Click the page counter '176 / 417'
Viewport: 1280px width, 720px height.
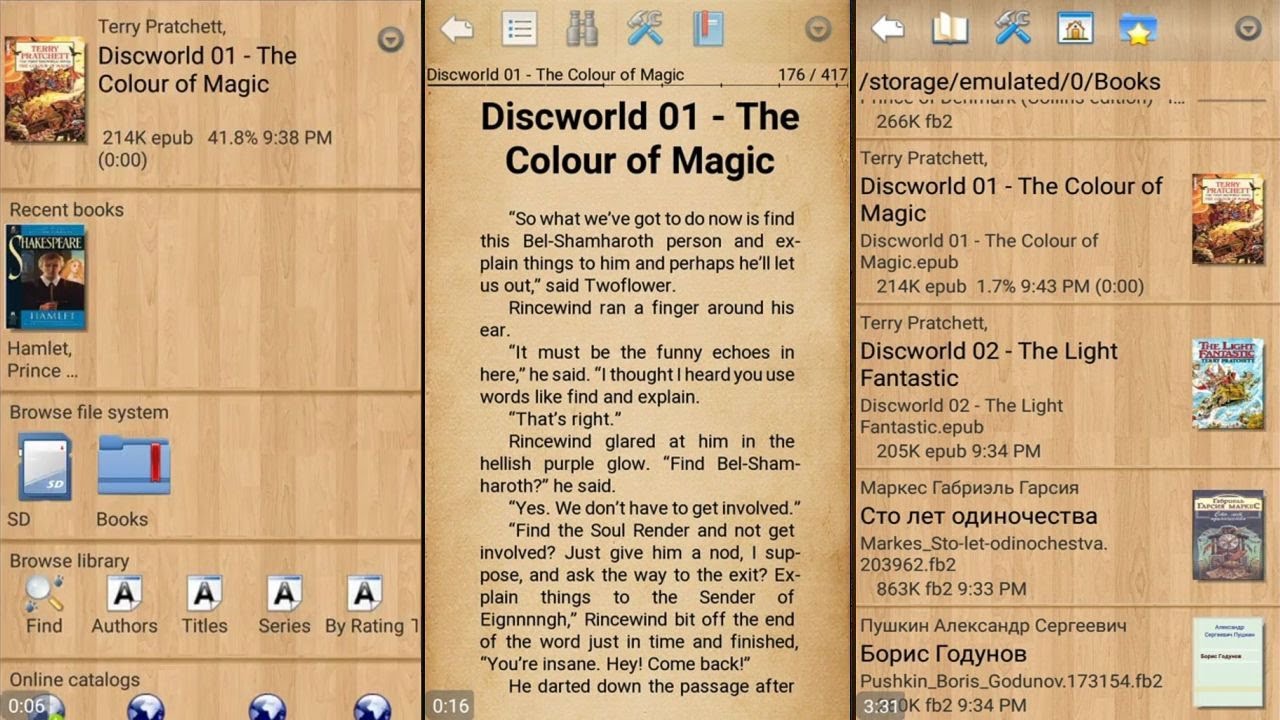click(x=812, y=75)
